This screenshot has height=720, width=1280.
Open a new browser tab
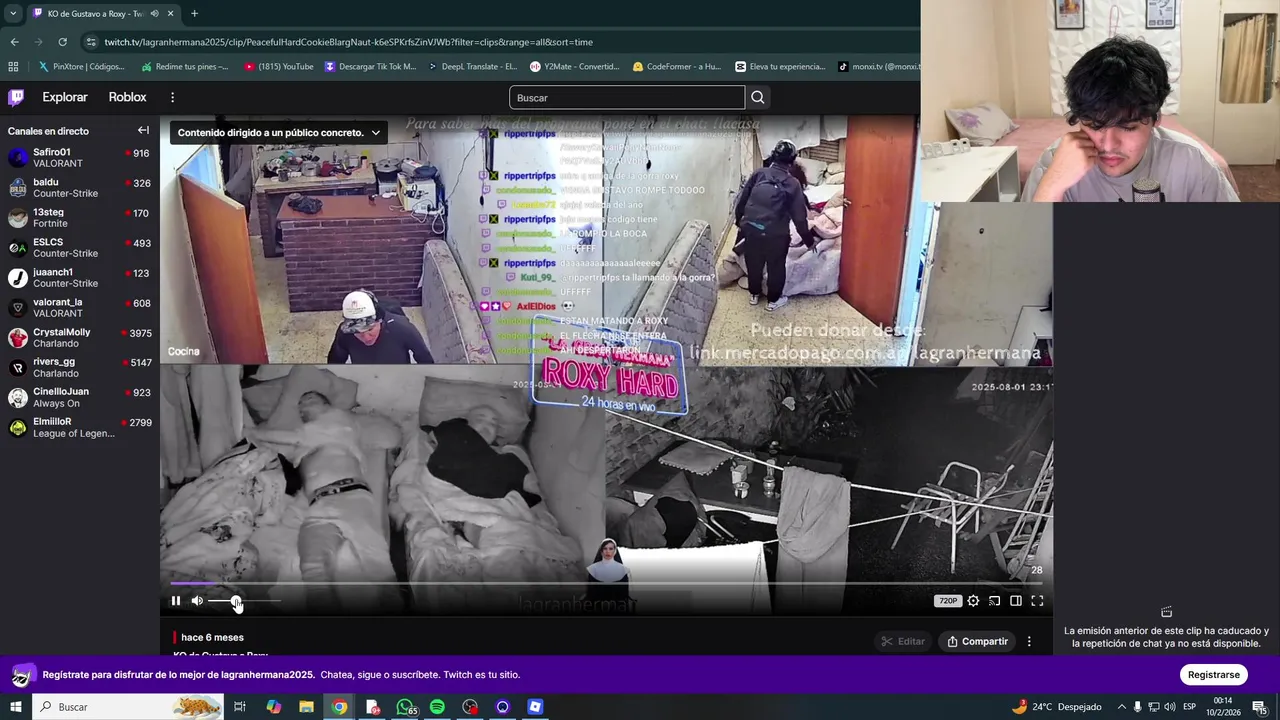pos(194,13)
